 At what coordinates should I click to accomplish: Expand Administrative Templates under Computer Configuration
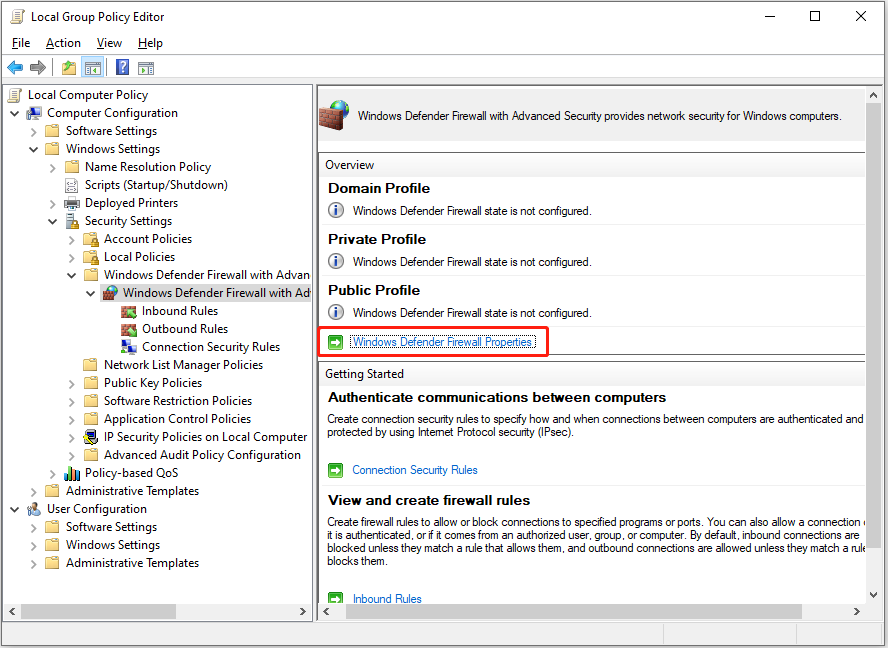(x=33, y=492)
